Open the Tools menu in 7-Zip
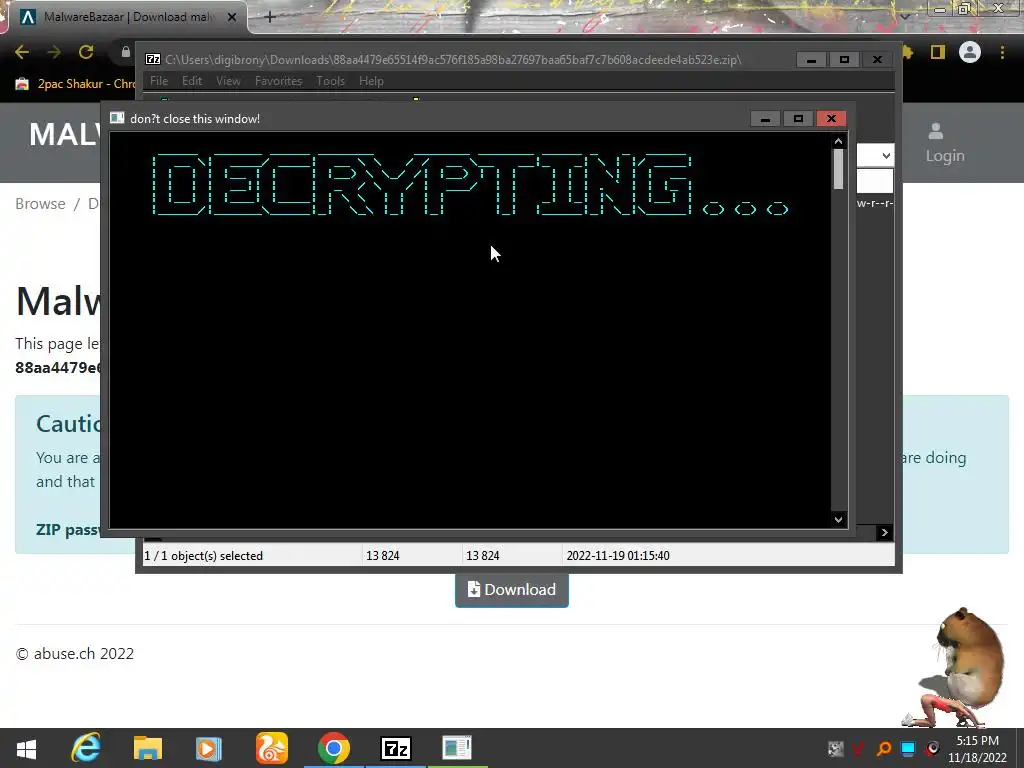Viewport: 1024px width, 768px height. (x=330, y=81)
